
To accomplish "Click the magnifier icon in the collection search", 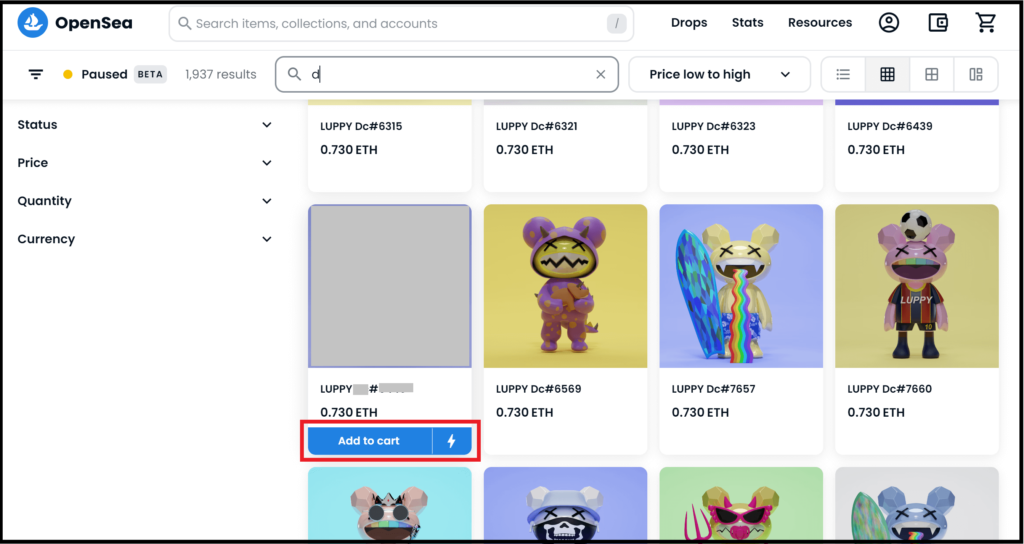I will tap(295, 74).
